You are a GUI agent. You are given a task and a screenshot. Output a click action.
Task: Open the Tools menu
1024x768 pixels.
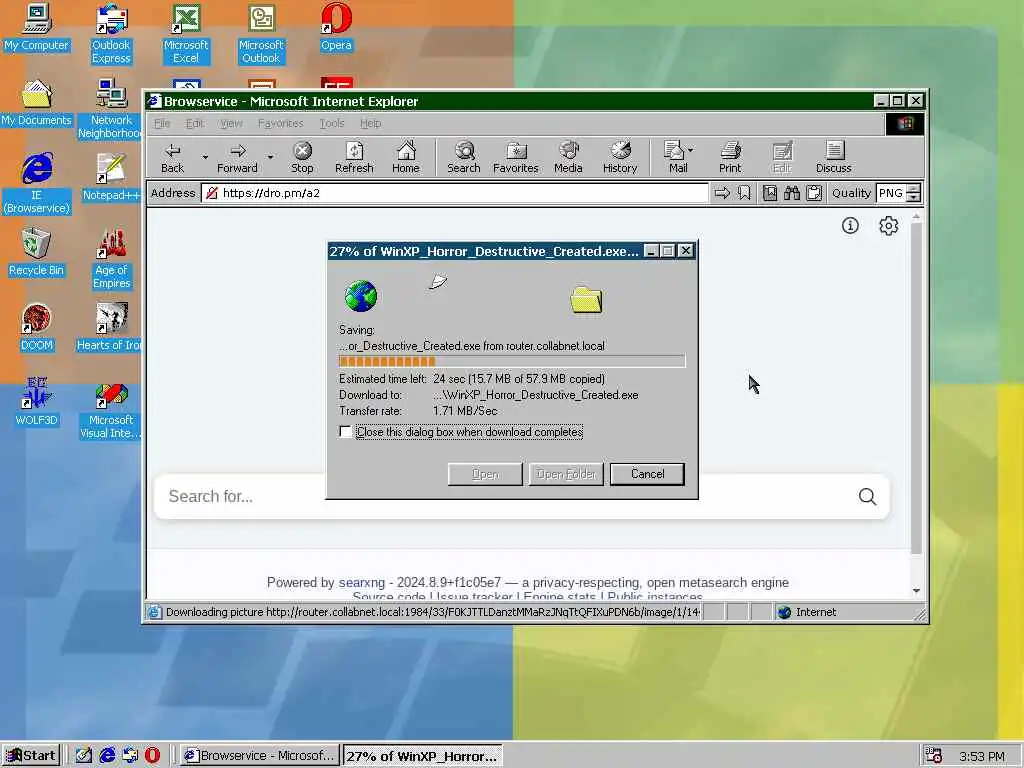(332, 123)
